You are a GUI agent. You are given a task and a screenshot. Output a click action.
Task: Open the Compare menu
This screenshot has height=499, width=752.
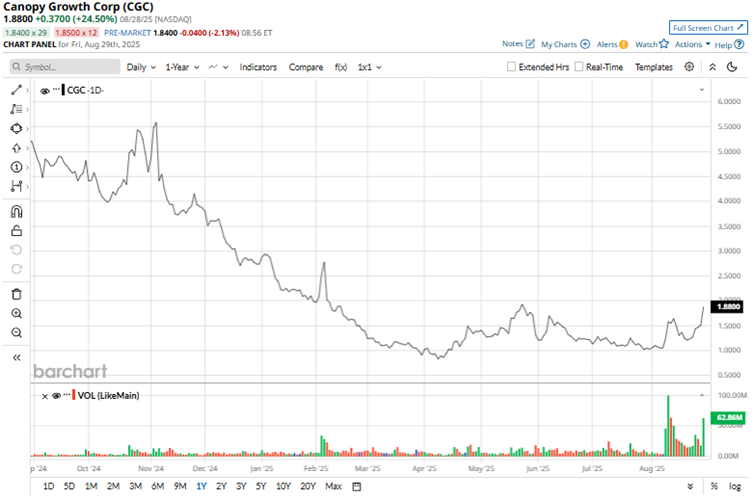pos(306,67)
